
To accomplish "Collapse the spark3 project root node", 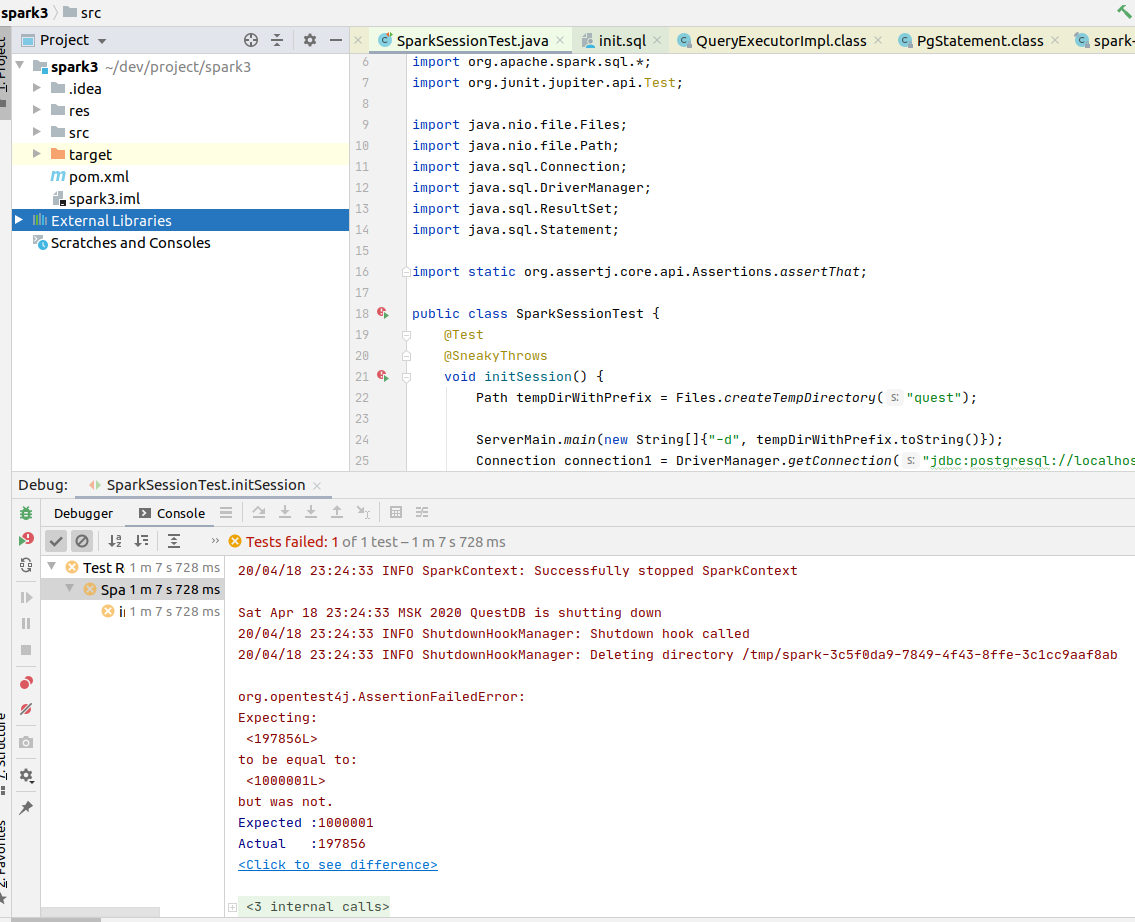I will click(22, 66).
